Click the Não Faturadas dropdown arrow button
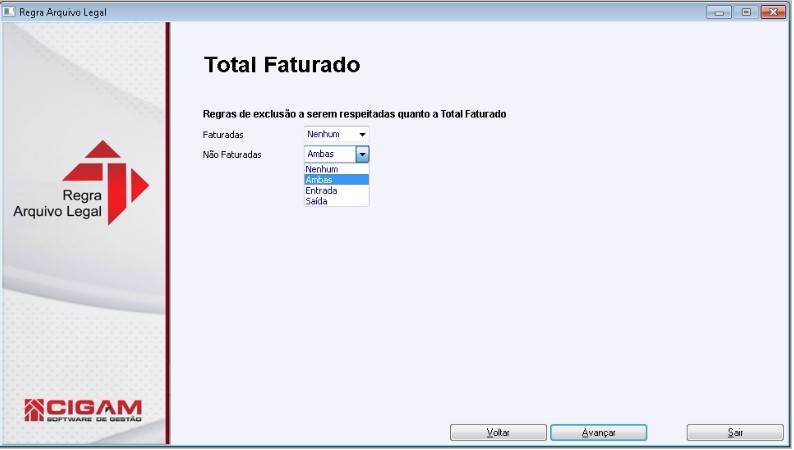This screenshot has width=794, height=450. coord(362,154)
